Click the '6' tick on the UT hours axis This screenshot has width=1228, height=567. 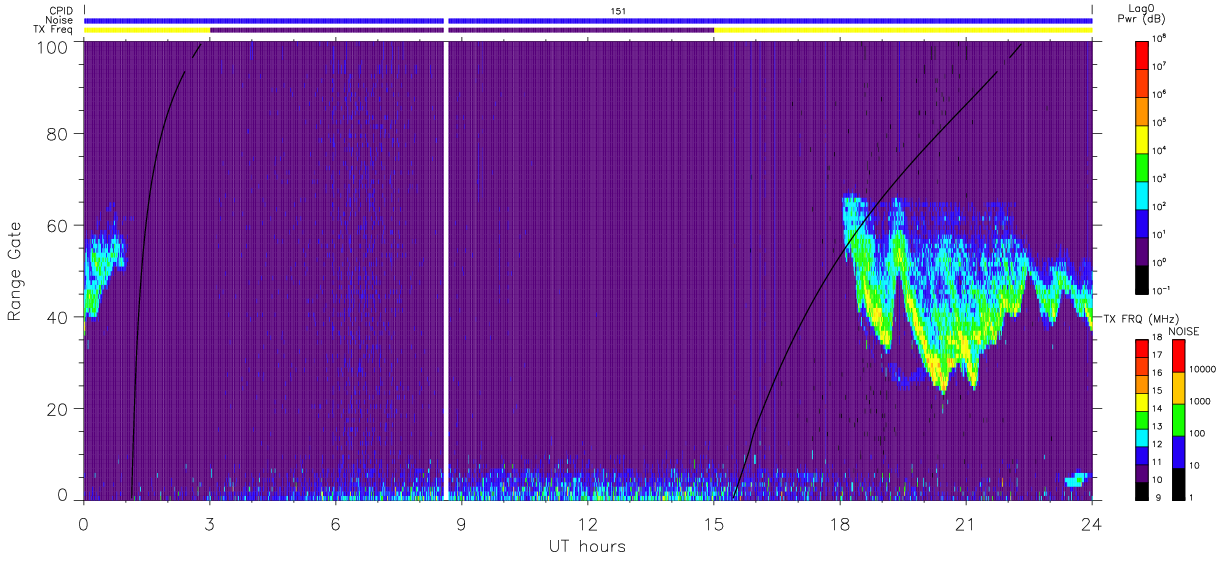point(335,523)
